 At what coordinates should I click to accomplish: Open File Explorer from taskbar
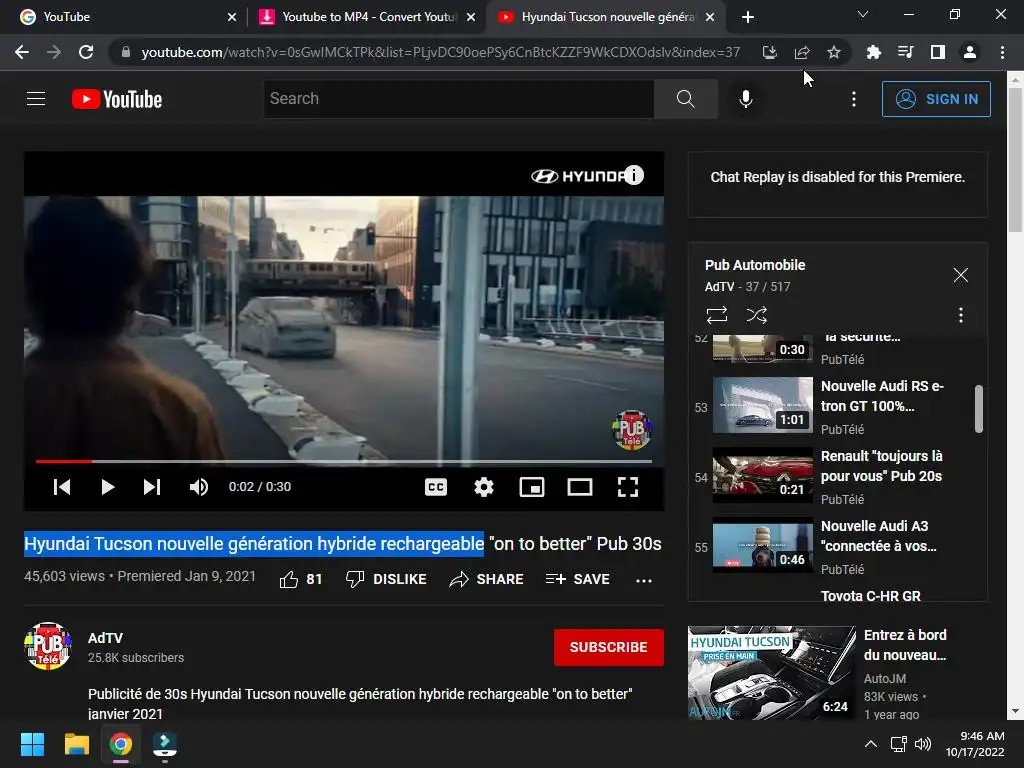coord(76,744)
